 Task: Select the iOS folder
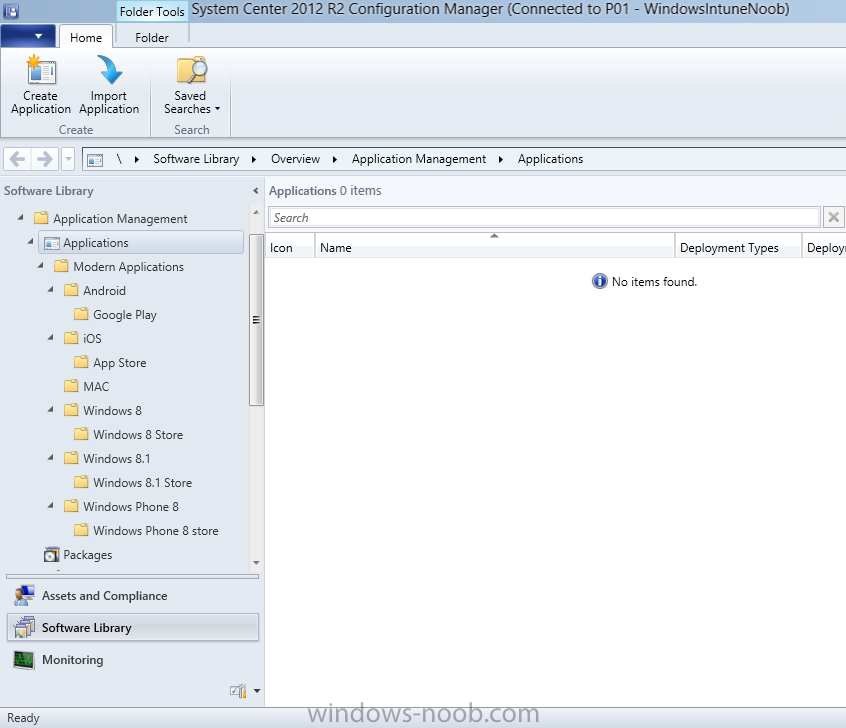coord(92,338)
